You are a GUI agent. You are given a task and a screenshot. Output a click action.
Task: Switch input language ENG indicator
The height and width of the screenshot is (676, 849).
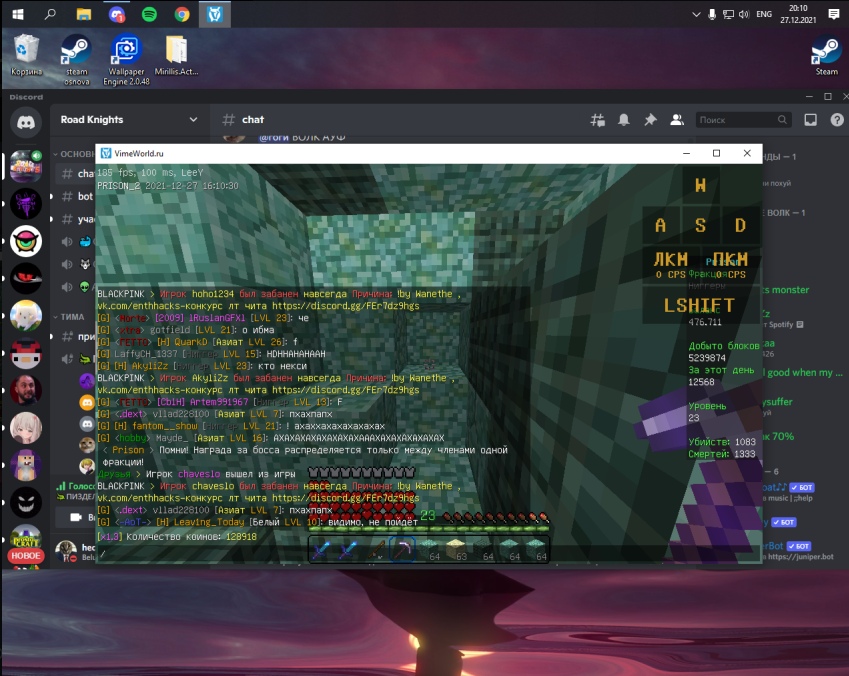[762, 14]
